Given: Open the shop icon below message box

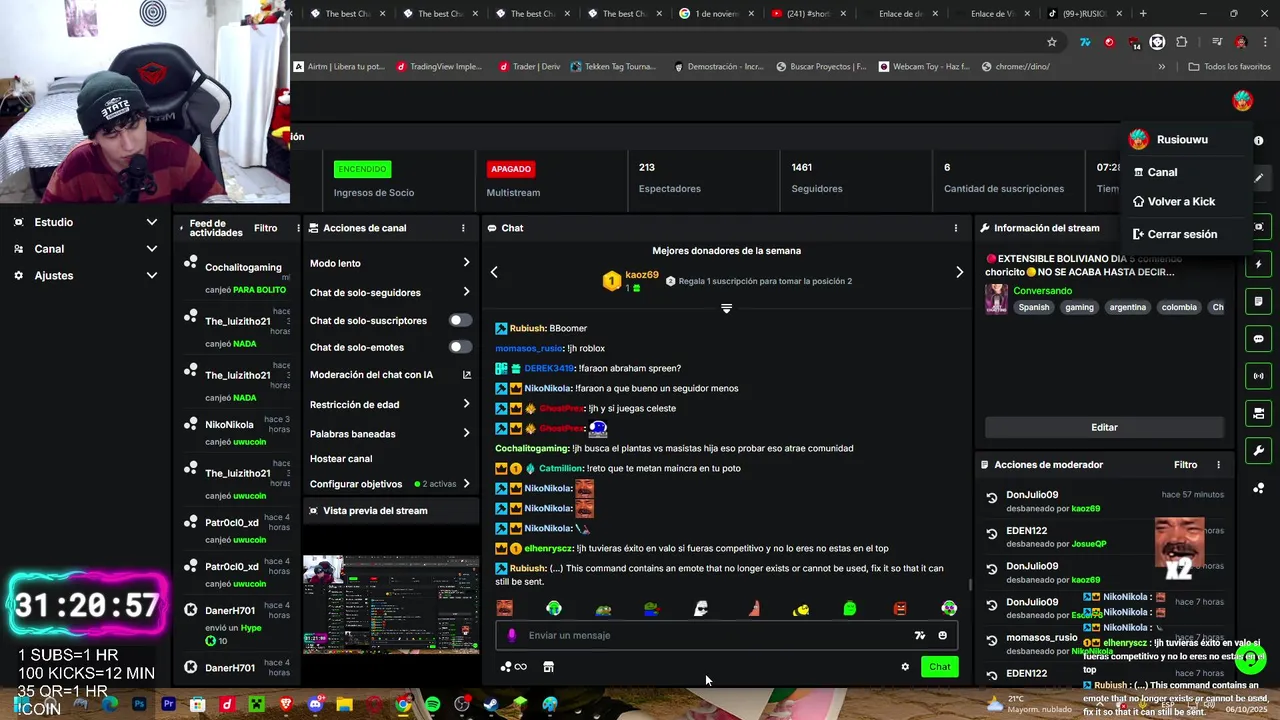Looking at the screenshot, I should [548, 667].
